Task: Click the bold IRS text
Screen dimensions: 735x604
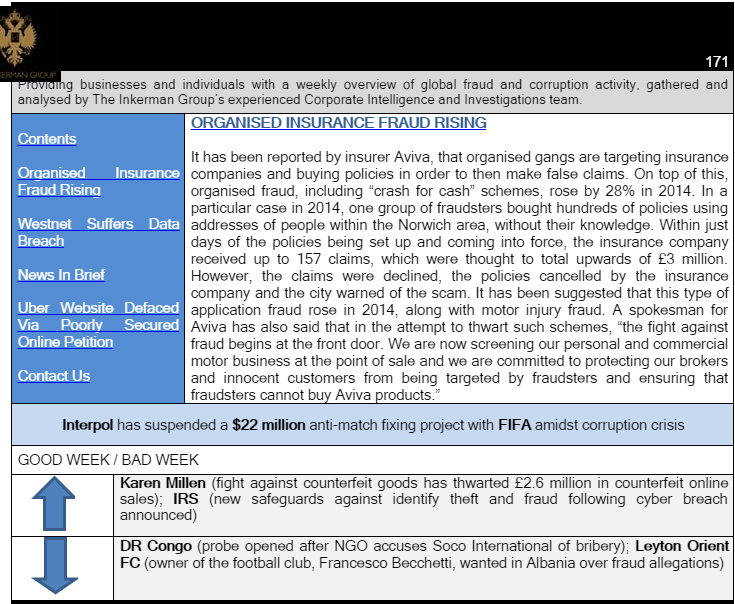Action: tap(186, 499)
